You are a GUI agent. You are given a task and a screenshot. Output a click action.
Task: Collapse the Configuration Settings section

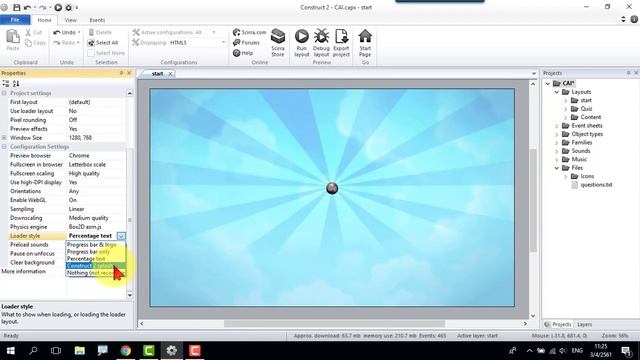(4, 147)
